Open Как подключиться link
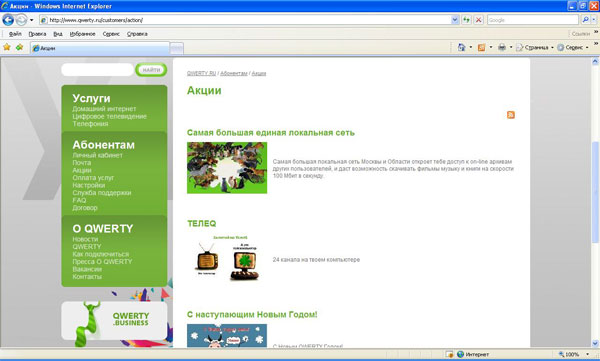Screen dimensions: 600x361 pyautogui.click(x=101, y=254)
